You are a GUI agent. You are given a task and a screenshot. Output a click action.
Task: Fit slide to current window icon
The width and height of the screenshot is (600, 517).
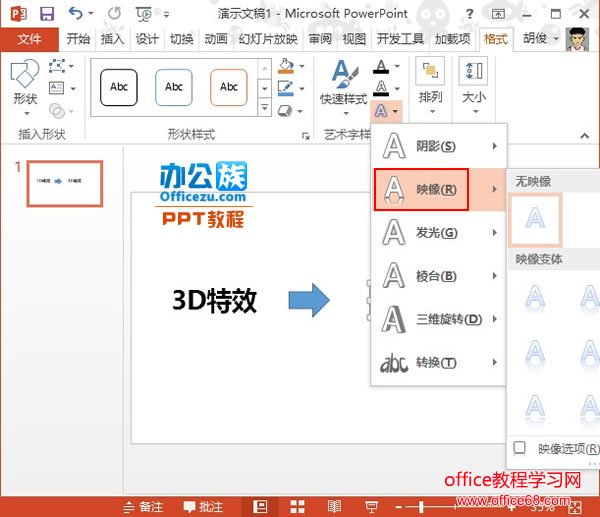(575, 508)
